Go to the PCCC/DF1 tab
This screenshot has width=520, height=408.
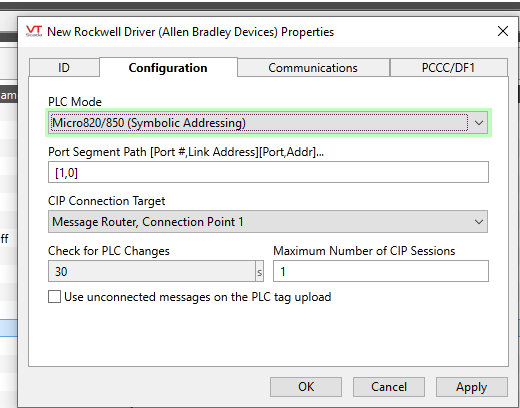click(448, 68)
